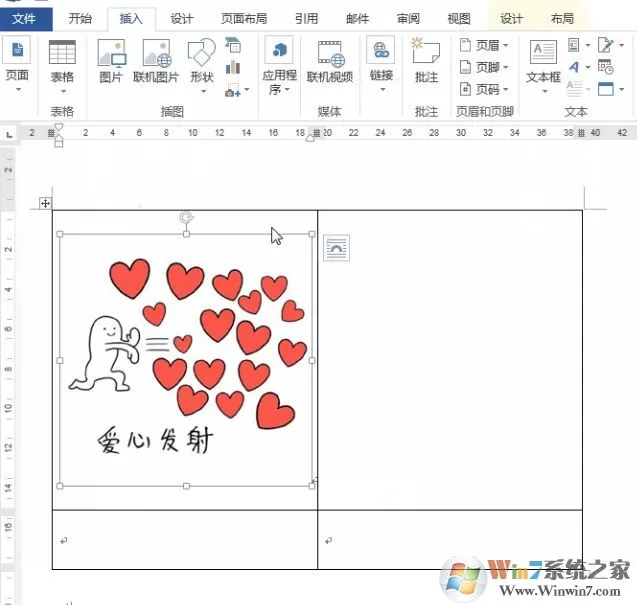Click the picture rotation handle
Image resolution: width=637 pixels, height=605 pixels.
[186, 218]
